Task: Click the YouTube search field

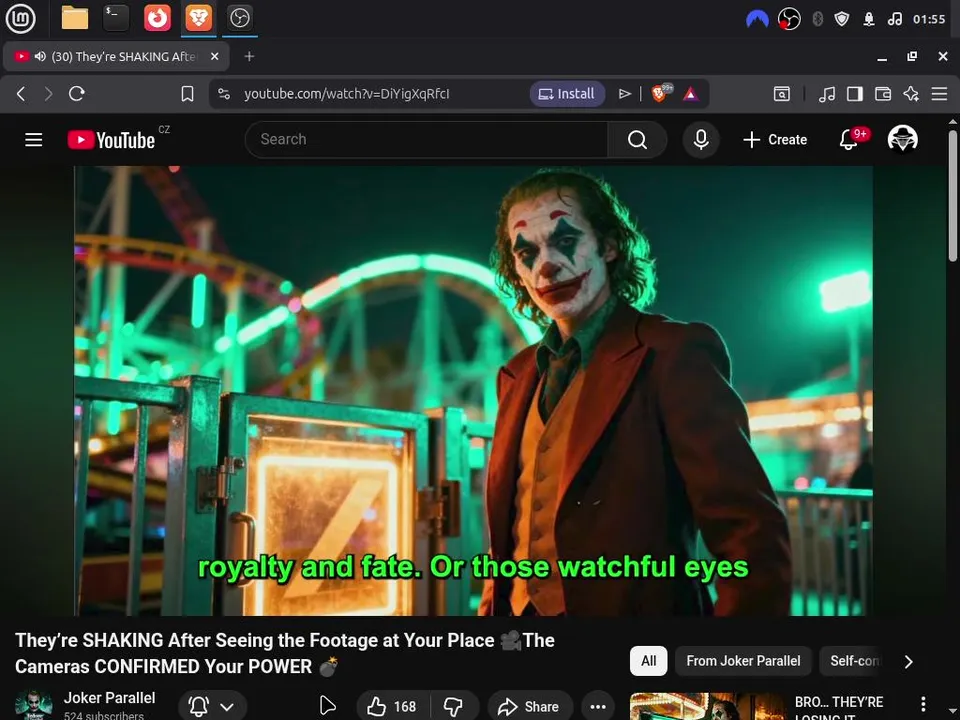Action: 426,140
